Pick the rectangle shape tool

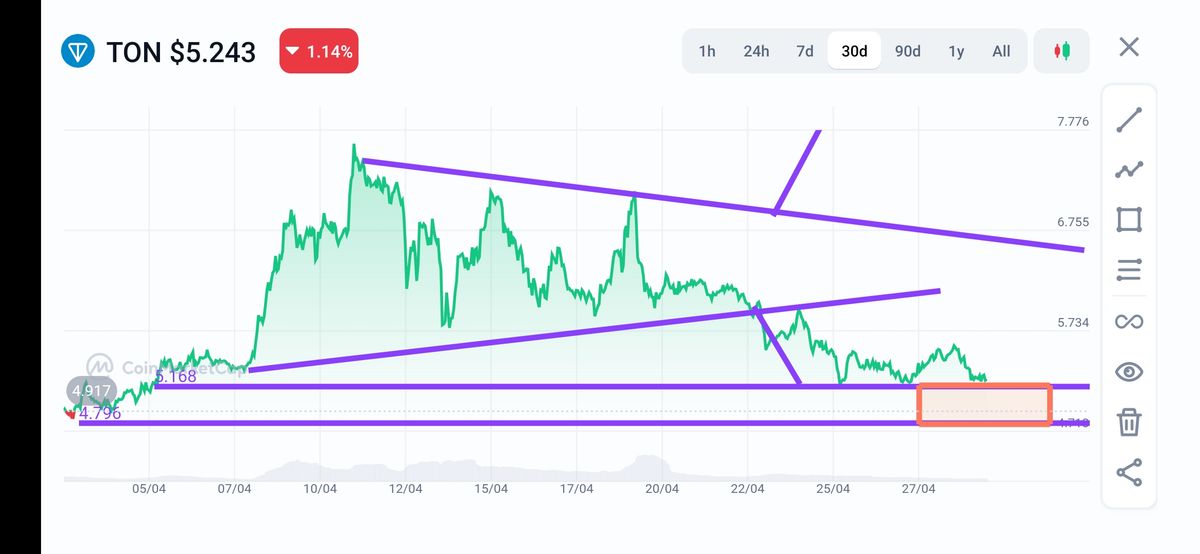(x=1129, y=220)
